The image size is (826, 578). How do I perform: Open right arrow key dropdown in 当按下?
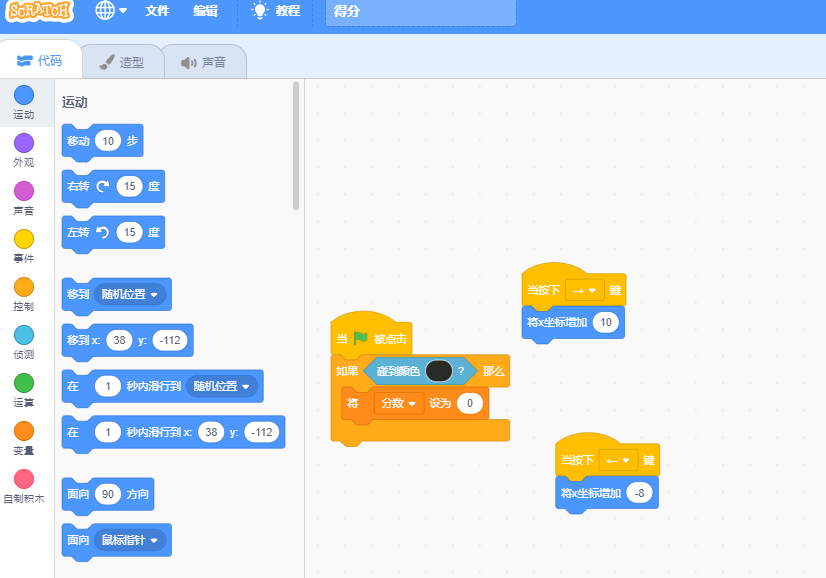(x=585, y=290)
